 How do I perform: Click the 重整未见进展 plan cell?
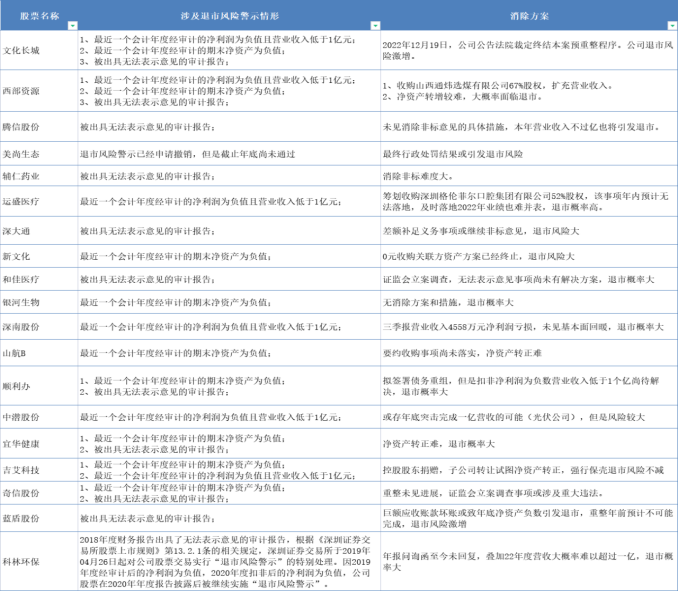pyautogui.click(x=529, y=493)
